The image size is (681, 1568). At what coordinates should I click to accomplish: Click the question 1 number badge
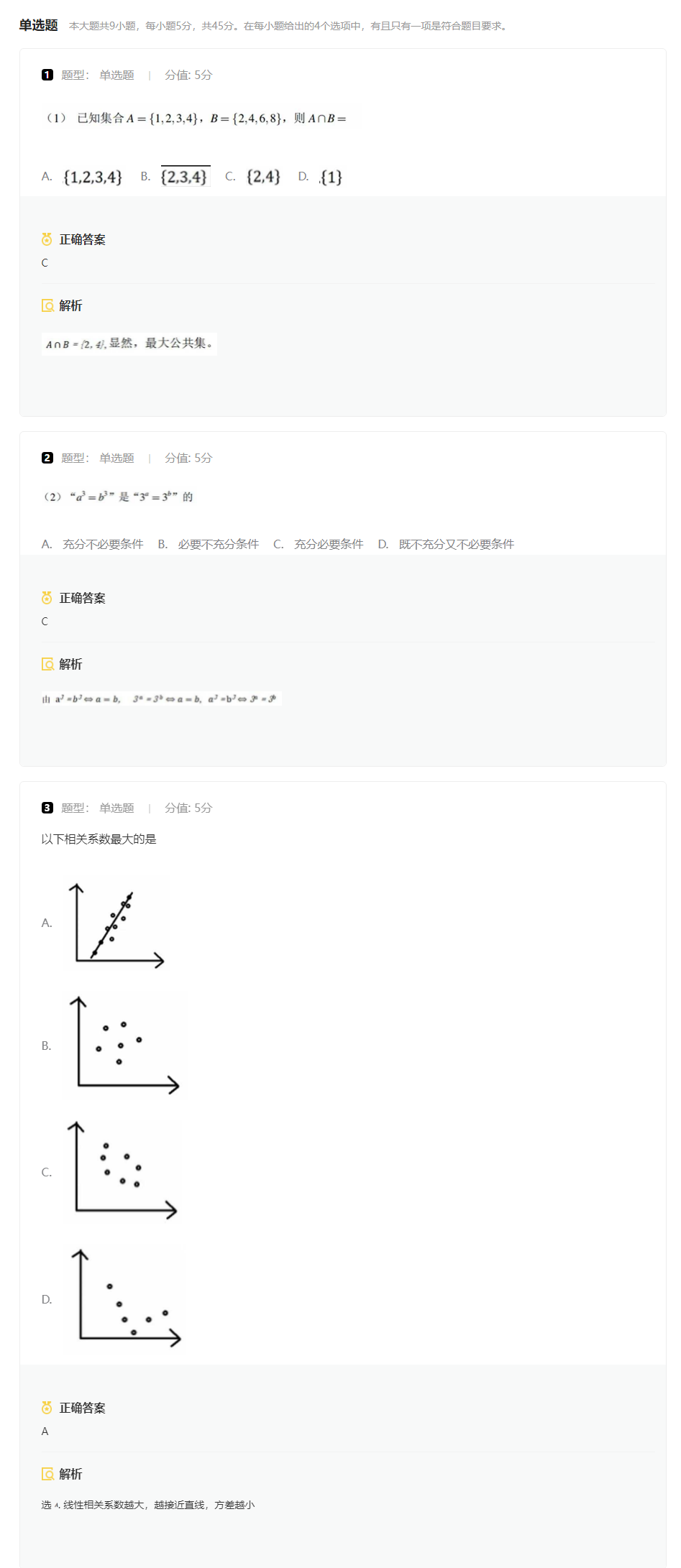coord(47,75)
